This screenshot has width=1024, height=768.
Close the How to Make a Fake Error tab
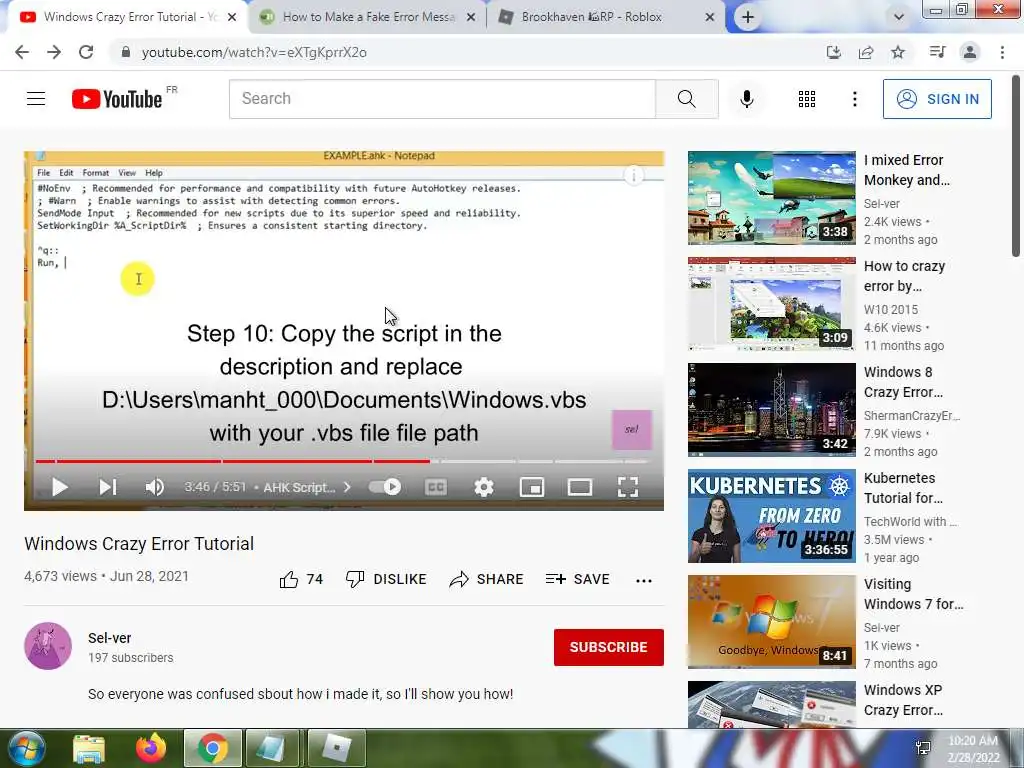tap(471, 17)
